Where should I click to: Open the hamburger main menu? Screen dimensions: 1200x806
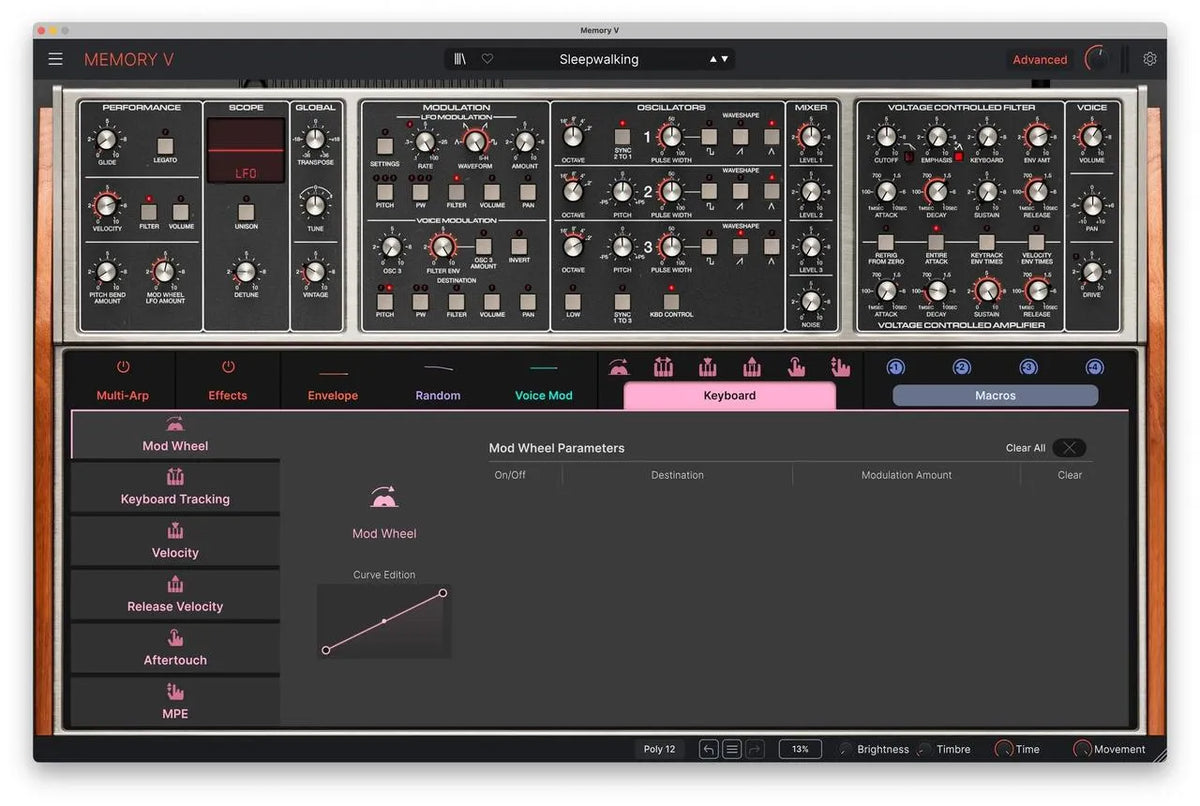coord(55,59)
